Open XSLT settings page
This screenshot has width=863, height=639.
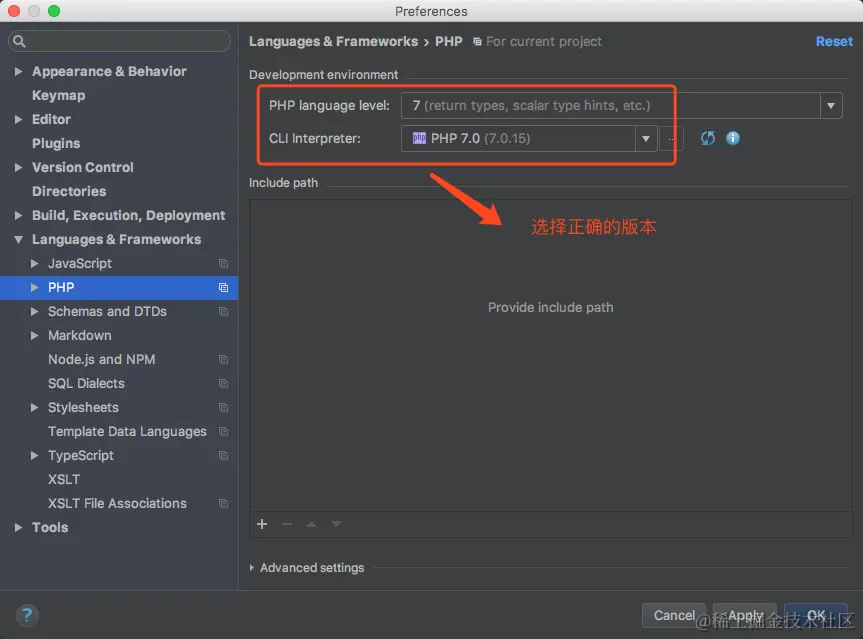(x=64, y=479)
